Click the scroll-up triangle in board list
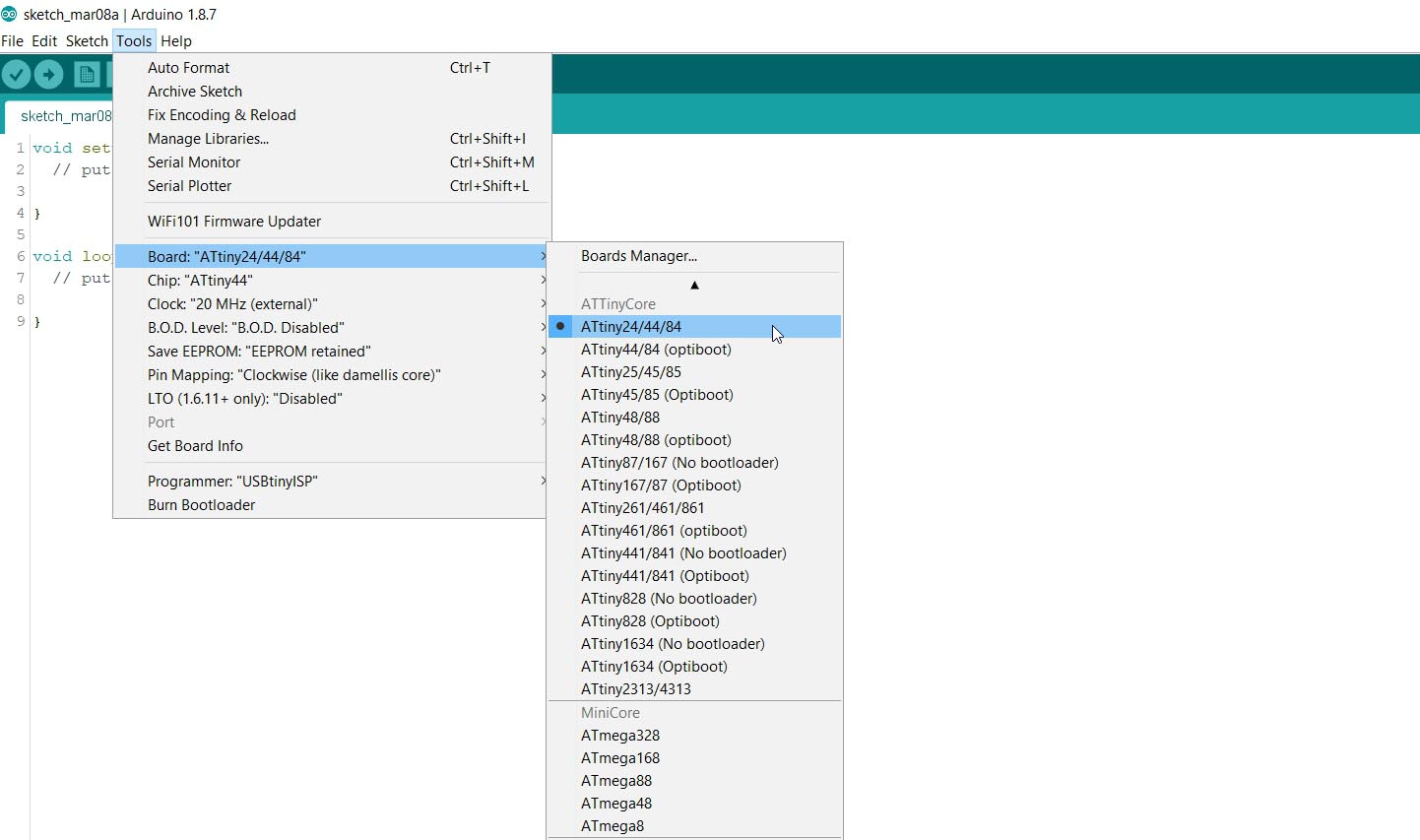The height and width of the screenshot is (840, 1420). (x=694, y=285)
